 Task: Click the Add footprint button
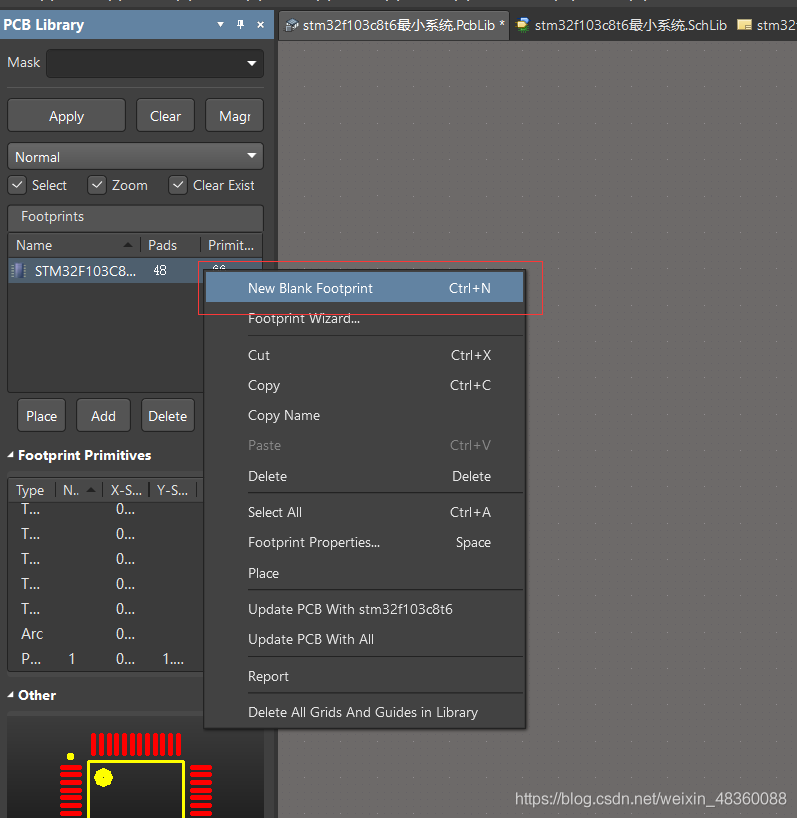[x=103, y=416]
